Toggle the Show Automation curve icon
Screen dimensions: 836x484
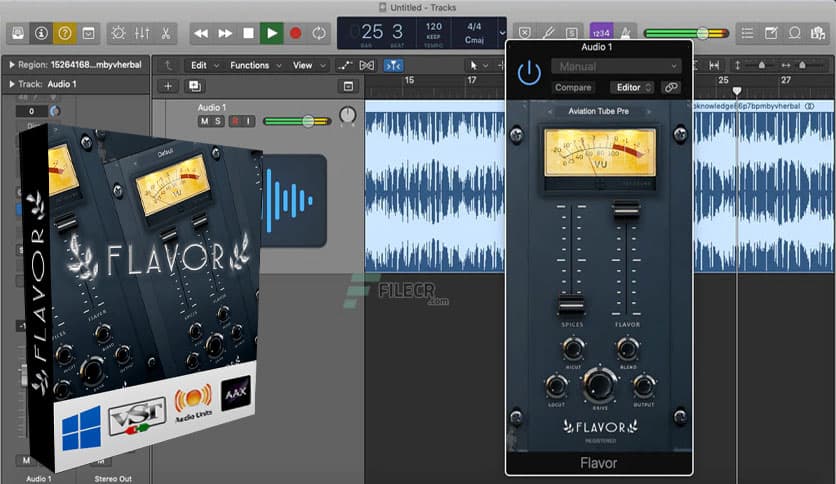click(x=344, y=65)
